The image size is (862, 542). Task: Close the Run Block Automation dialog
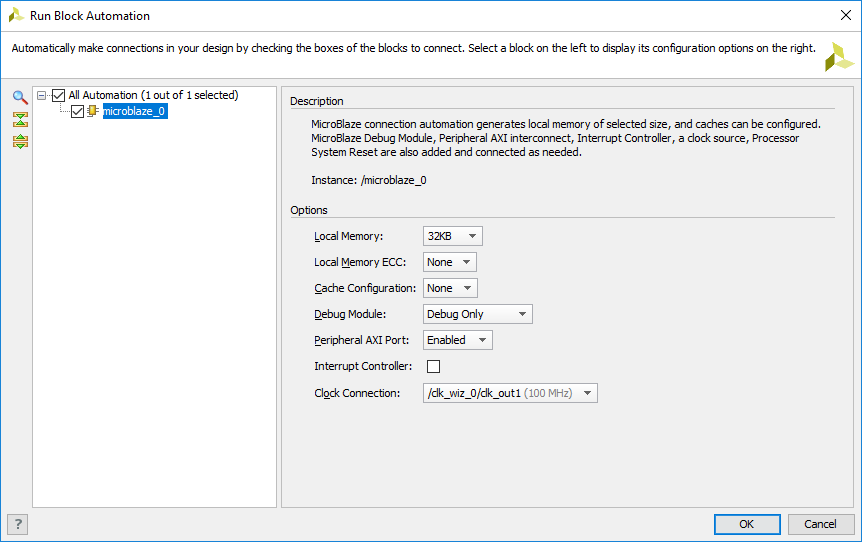pos(846,15)
